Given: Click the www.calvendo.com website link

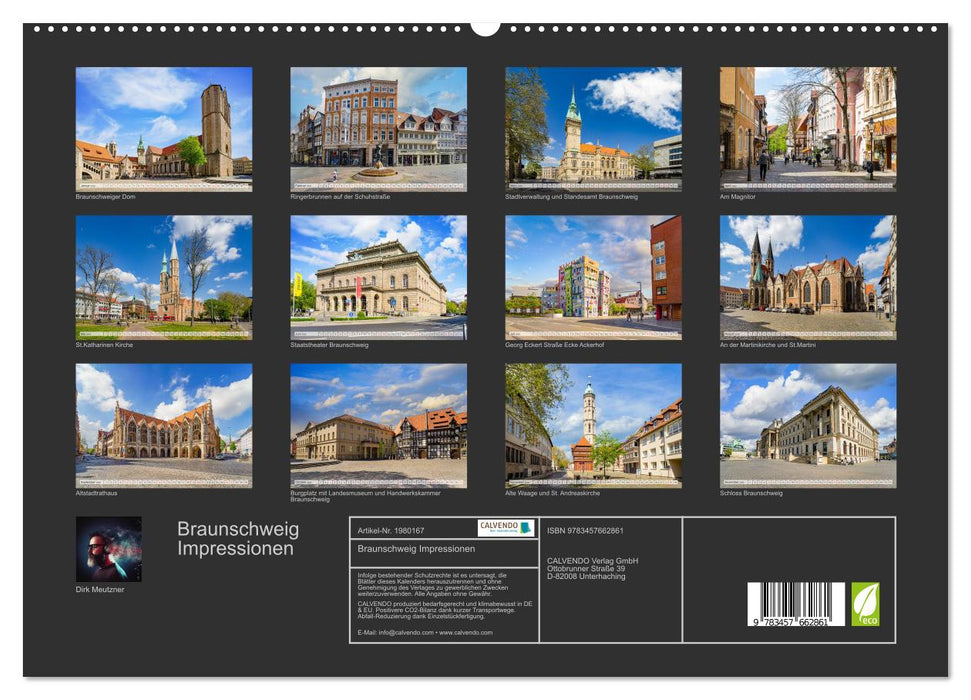Looking at the screenshot, I should (466, 633).
